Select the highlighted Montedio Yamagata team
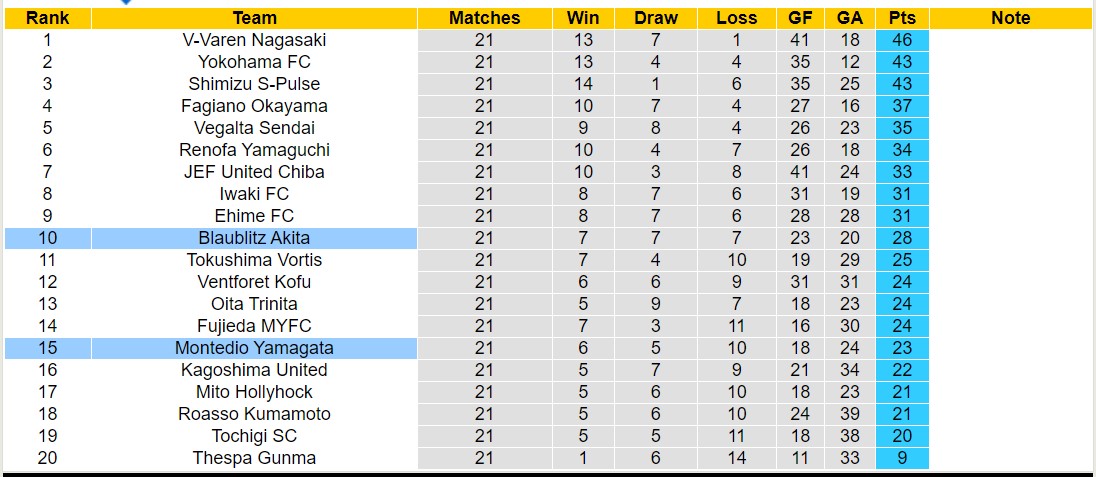 point(254,348)
